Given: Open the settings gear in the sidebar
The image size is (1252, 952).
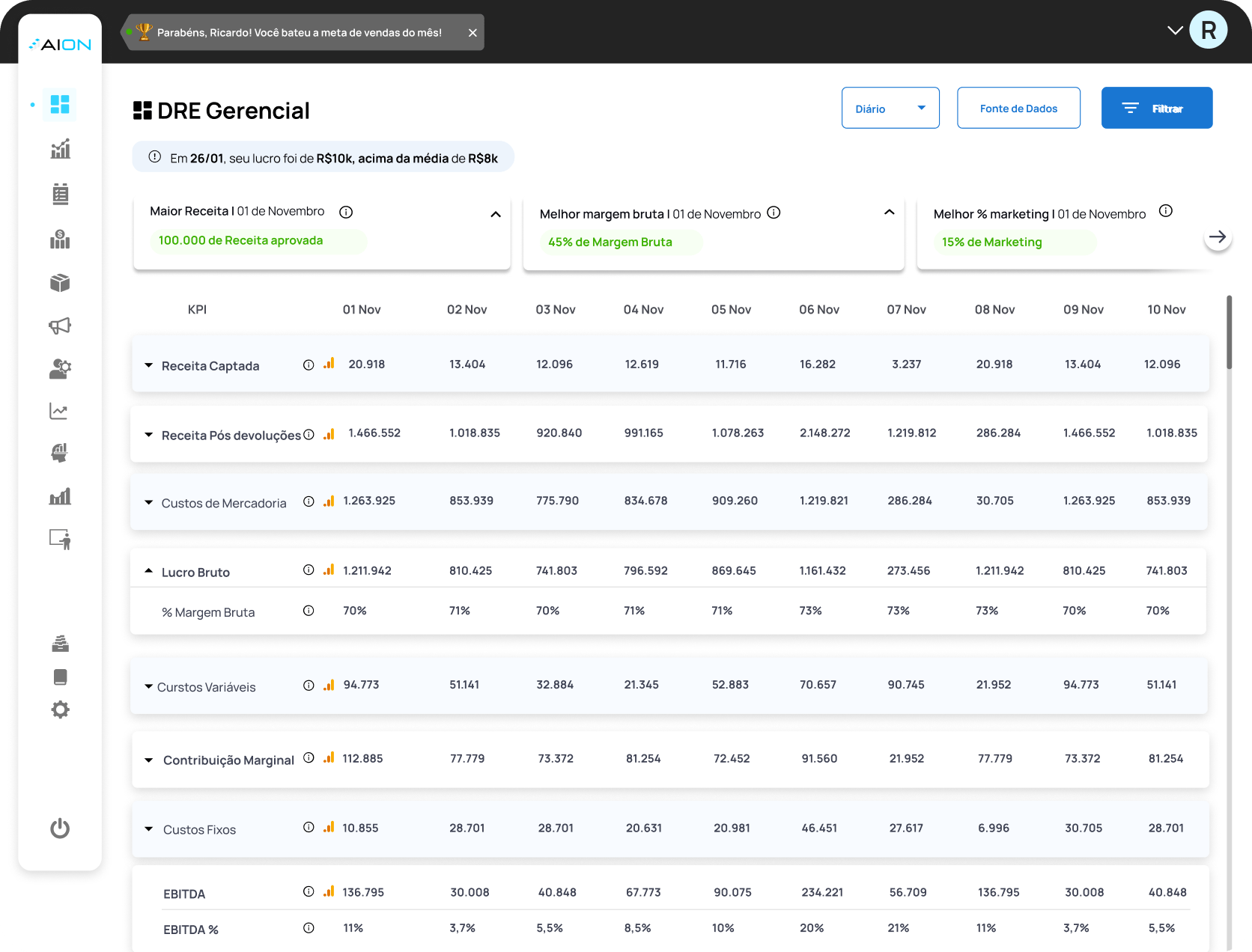Looking at the screenshot, I should [60, 710].
